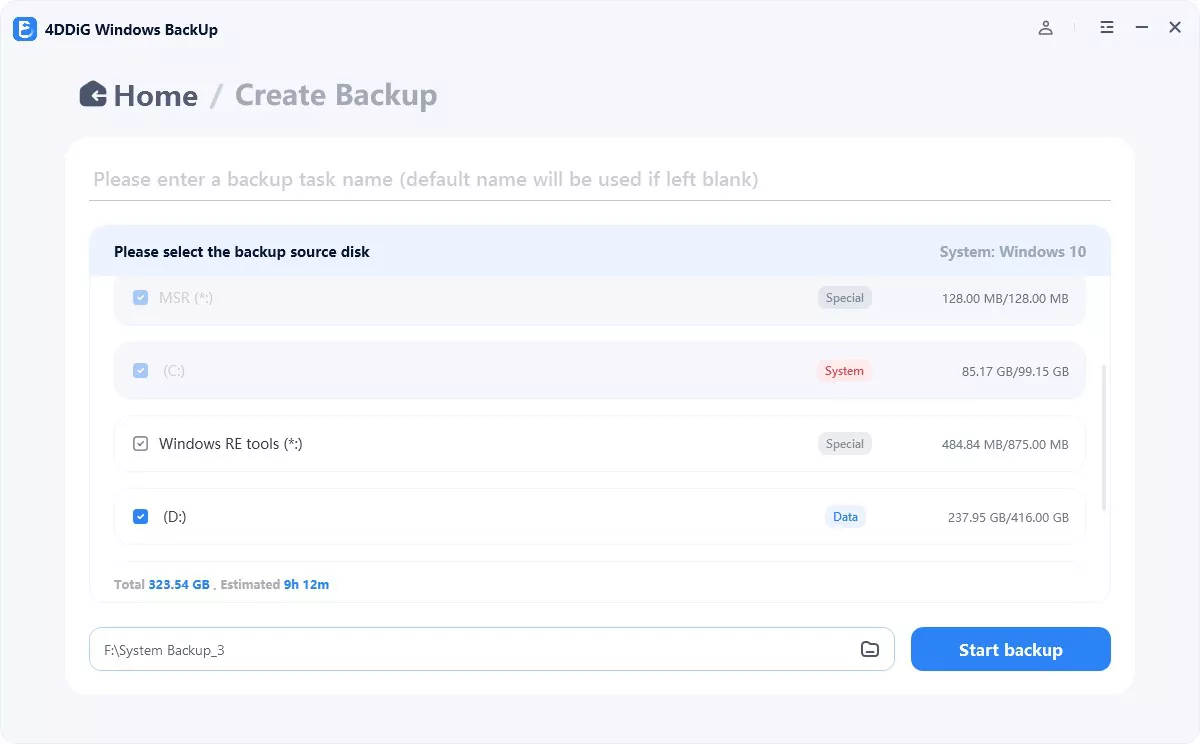Select the Windows RE tools partition row
Screen dimensions: 1200x744
550,444
